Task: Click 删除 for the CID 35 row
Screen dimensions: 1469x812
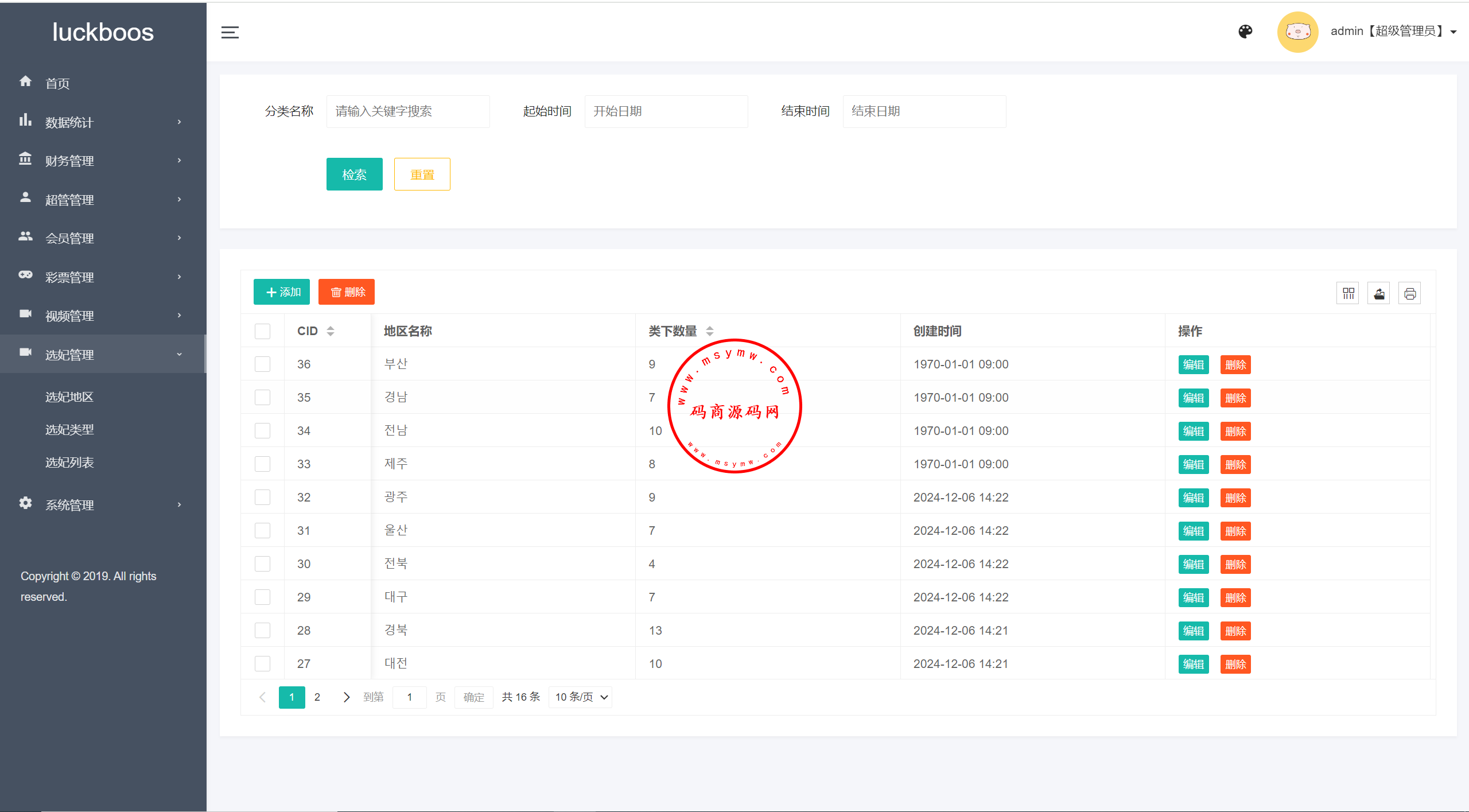Action: pyautogui.click(x=1235, y=398)
